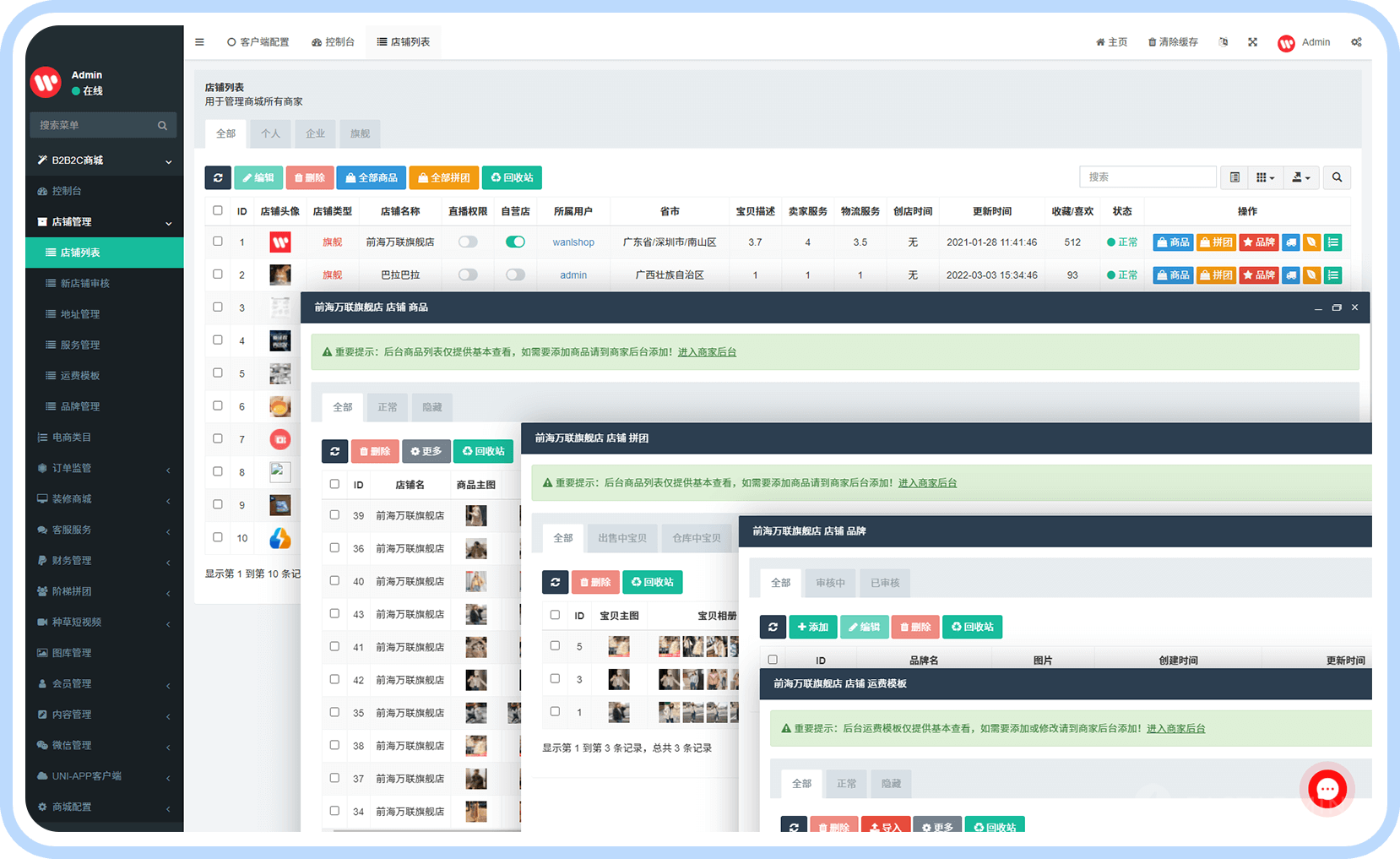Open the column display grid dropdown
The image size is (1400, 859).
[x=1264, y=177]
